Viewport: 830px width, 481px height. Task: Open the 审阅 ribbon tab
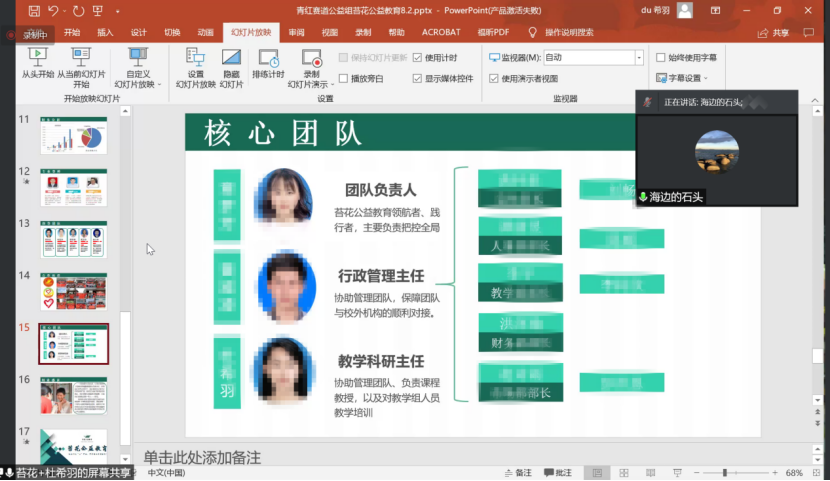coord(296,32)
